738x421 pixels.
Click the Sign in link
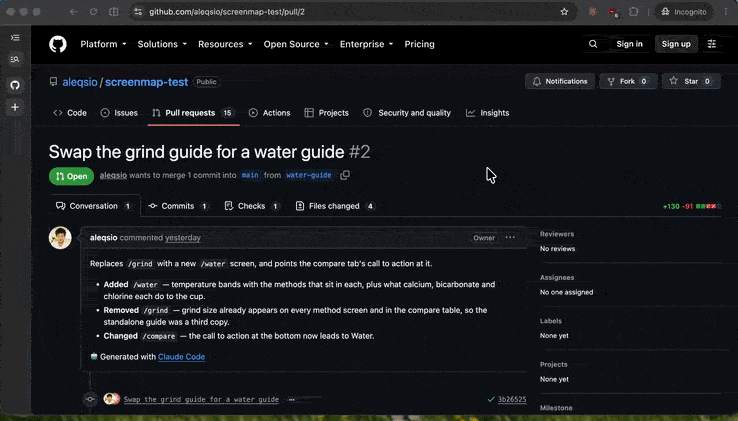(629, 44)
